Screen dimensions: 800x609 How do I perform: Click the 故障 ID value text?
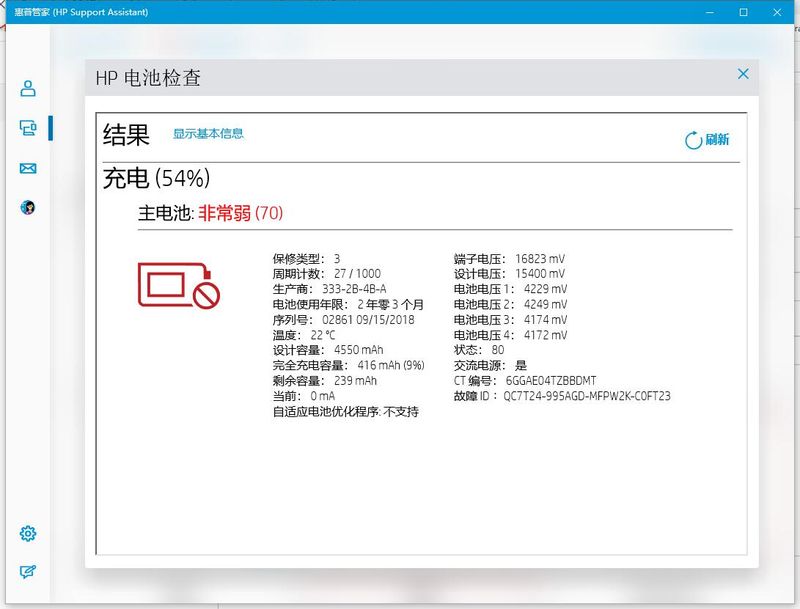[x=588, y=394]
